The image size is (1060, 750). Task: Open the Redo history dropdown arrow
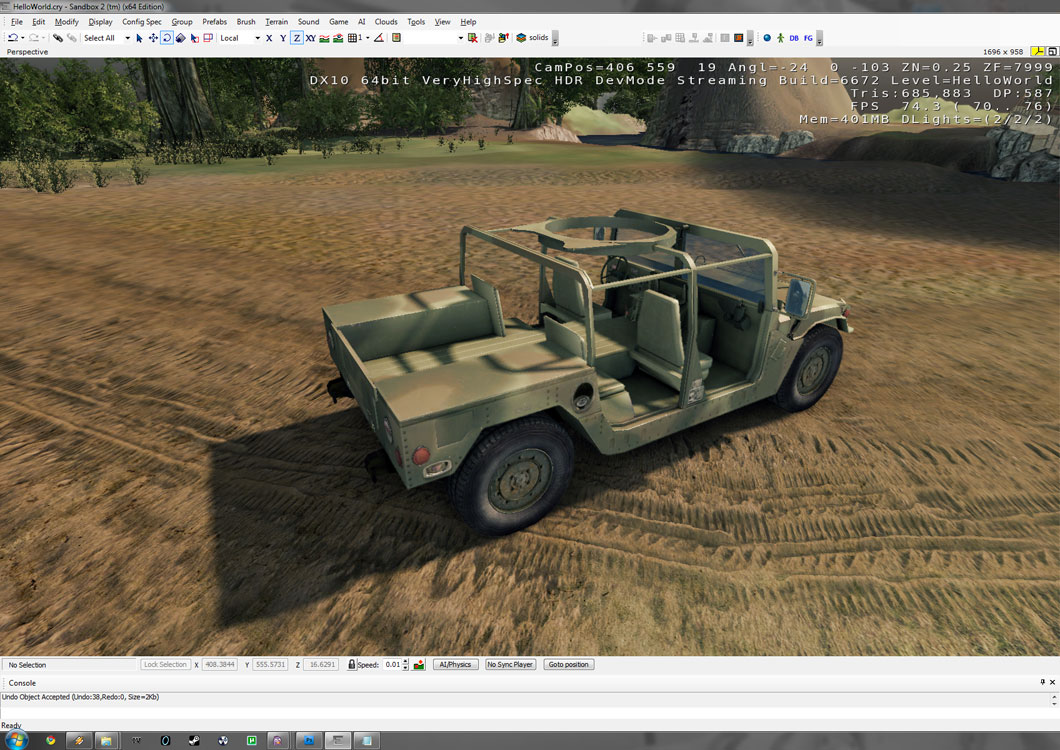coord(43,38)
